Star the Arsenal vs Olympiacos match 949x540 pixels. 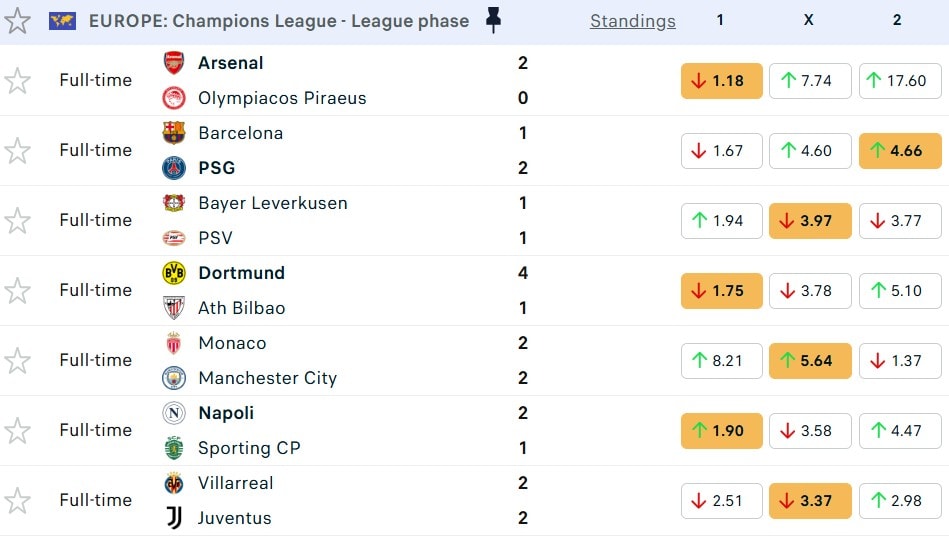[x=18, y=81]
